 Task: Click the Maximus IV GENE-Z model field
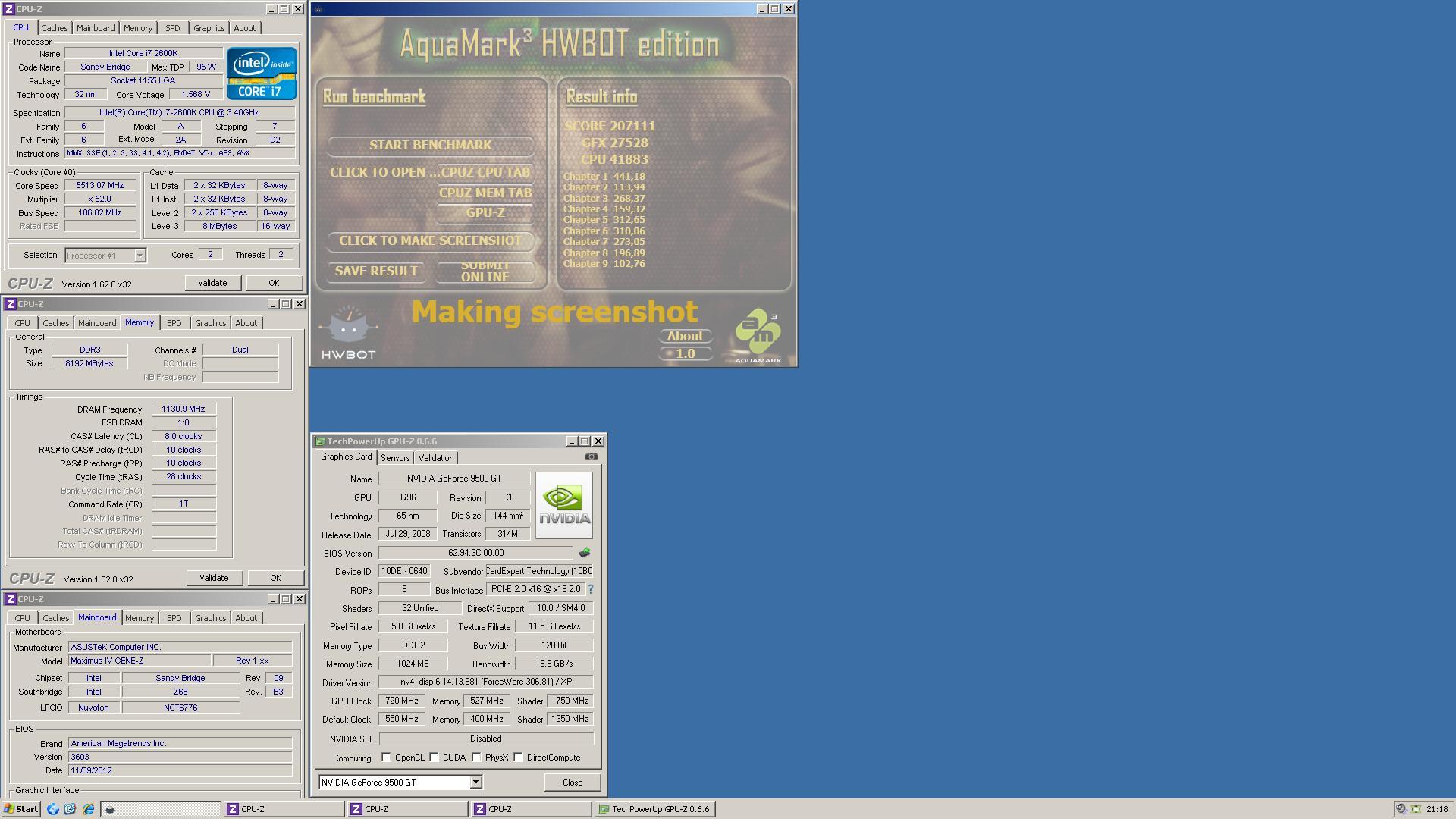tap(139, 661)
